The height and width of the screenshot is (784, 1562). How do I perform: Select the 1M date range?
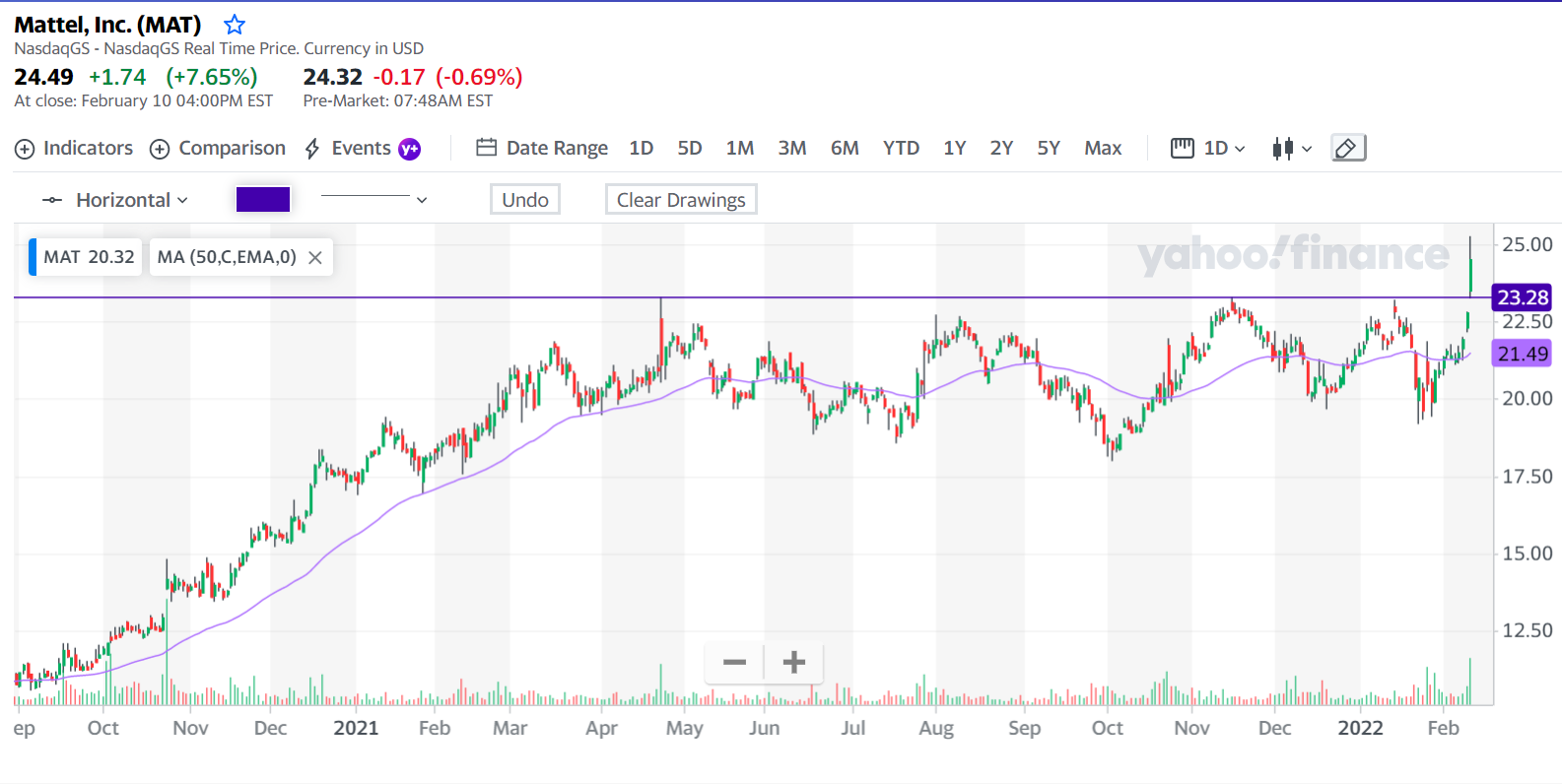(x=740, y=148)
